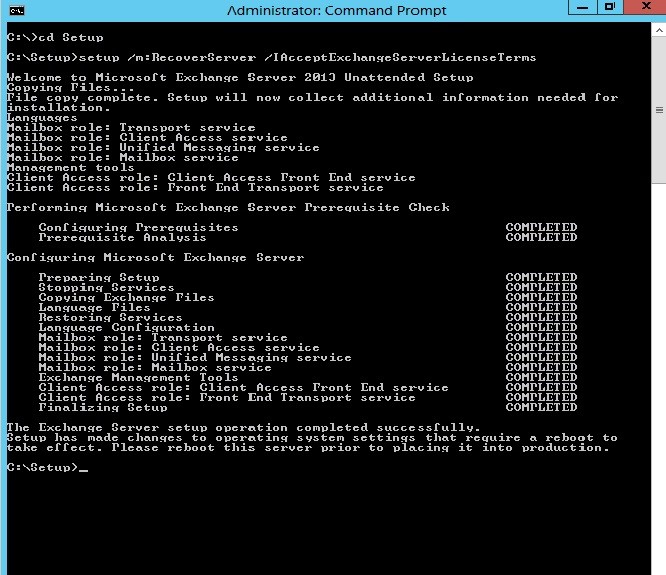Click 'Preparing Setup' row

coord(308,278)
